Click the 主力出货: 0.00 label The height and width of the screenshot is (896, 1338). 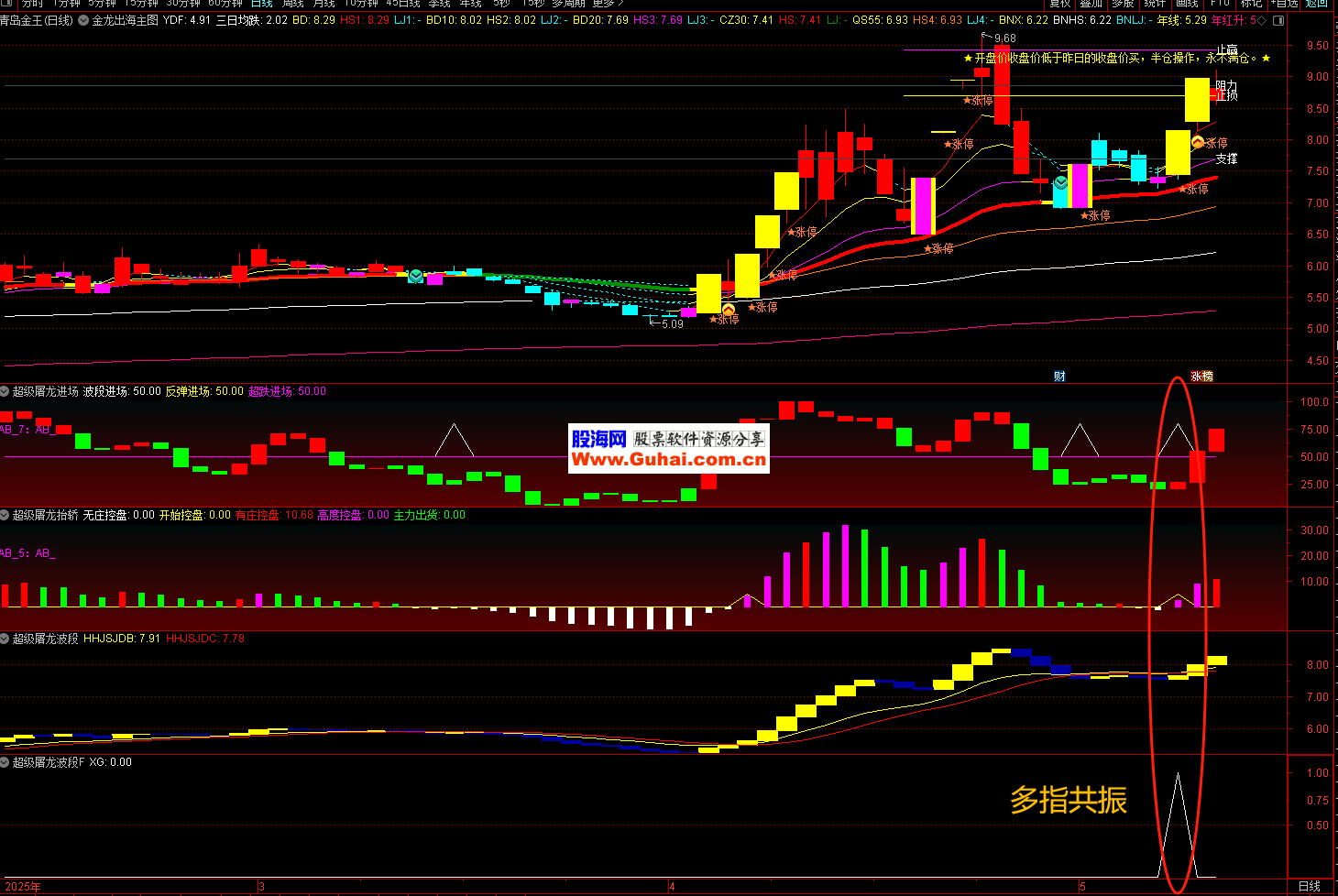[430, 515]
